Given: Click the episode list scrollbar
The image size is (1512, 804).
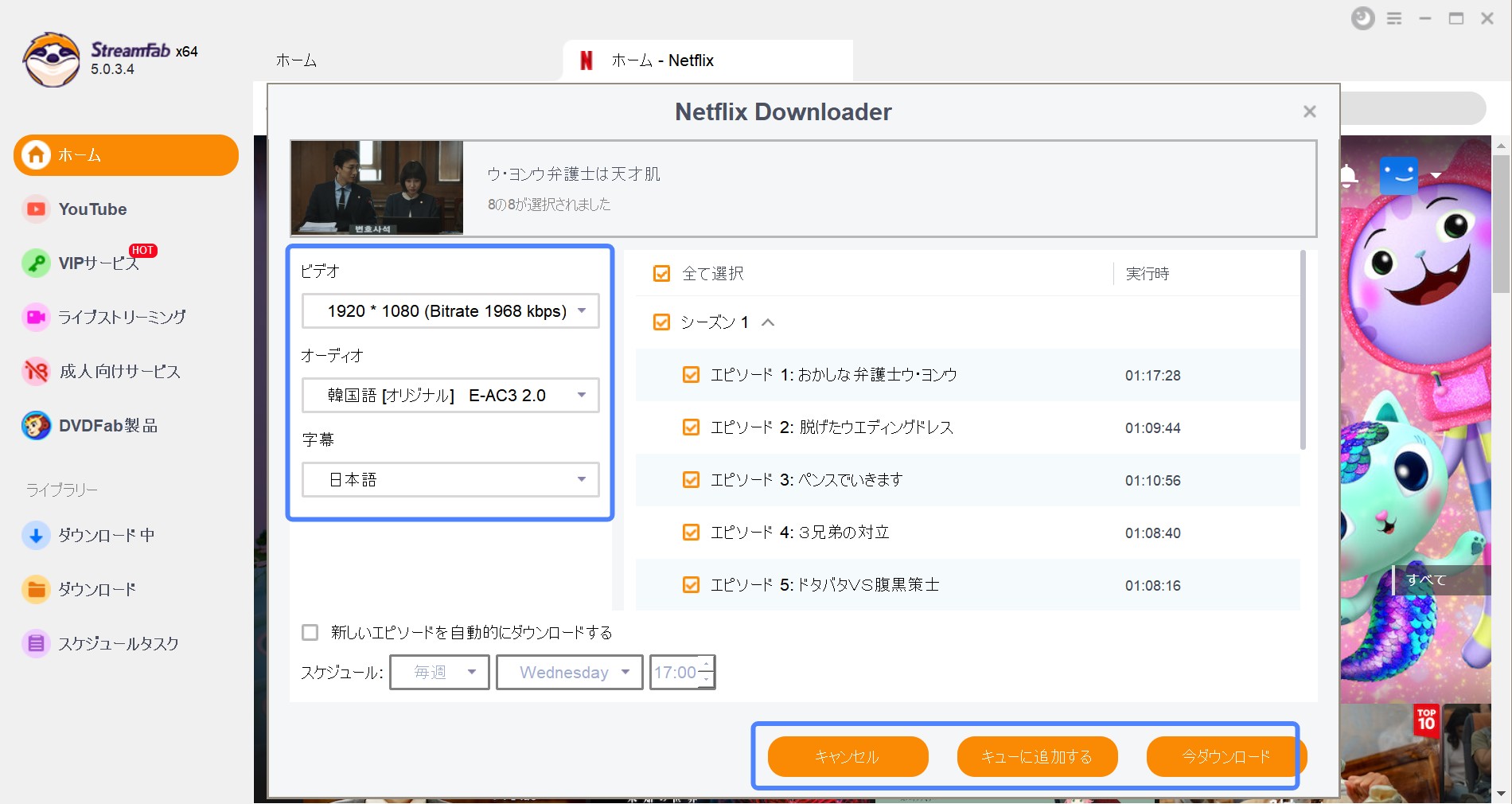Looking at the screenshot, I should pos(1303,350).
